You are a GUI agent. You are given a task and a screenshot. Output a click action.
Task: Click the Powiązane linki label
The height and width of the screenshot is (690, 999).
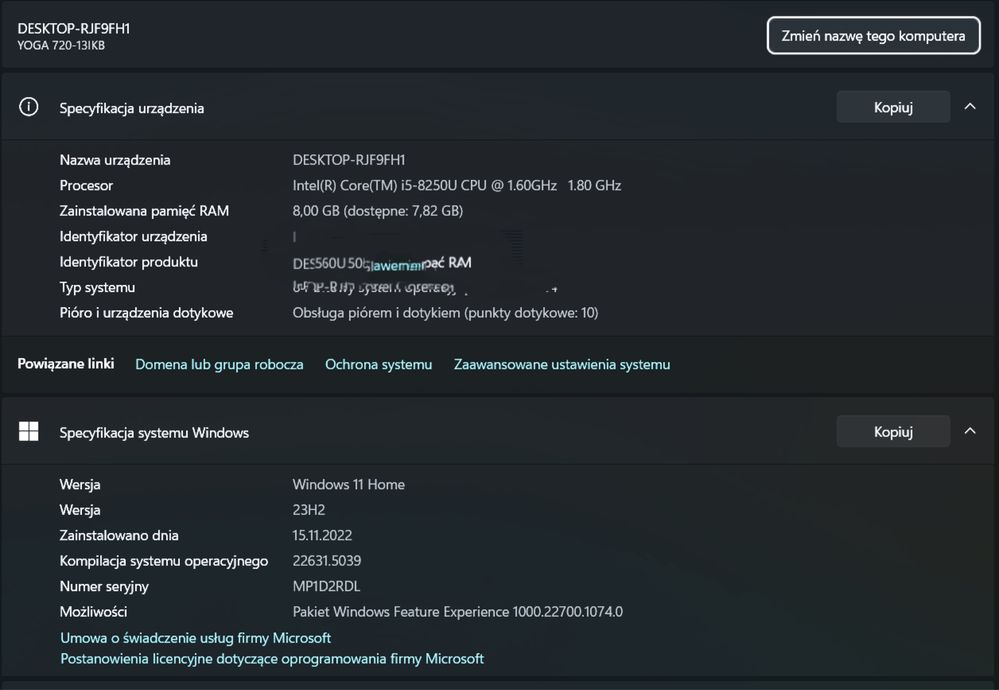(66, 364)
